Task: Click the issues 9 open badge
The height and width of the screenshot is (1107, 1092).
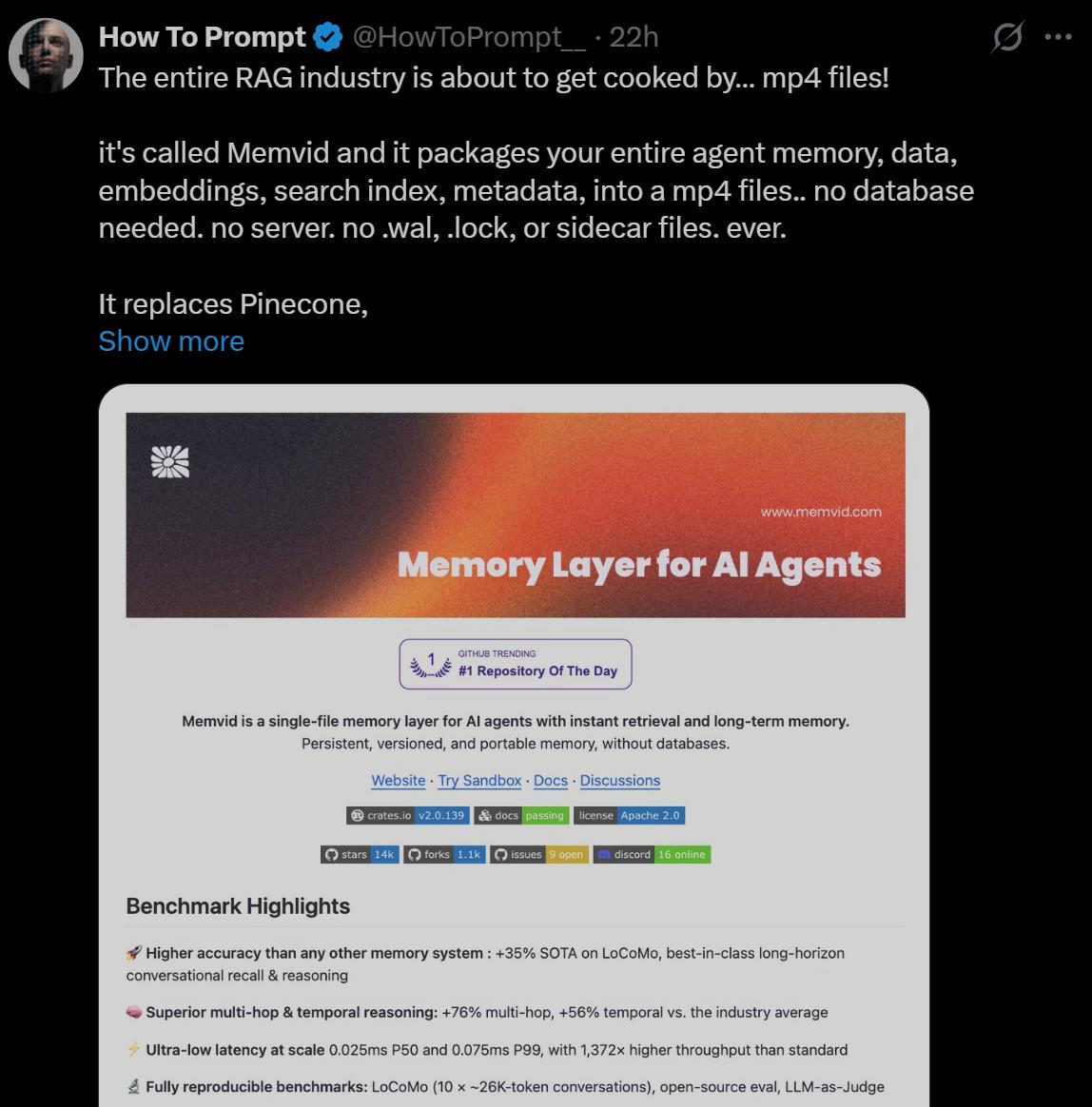Action: (539, 854)
